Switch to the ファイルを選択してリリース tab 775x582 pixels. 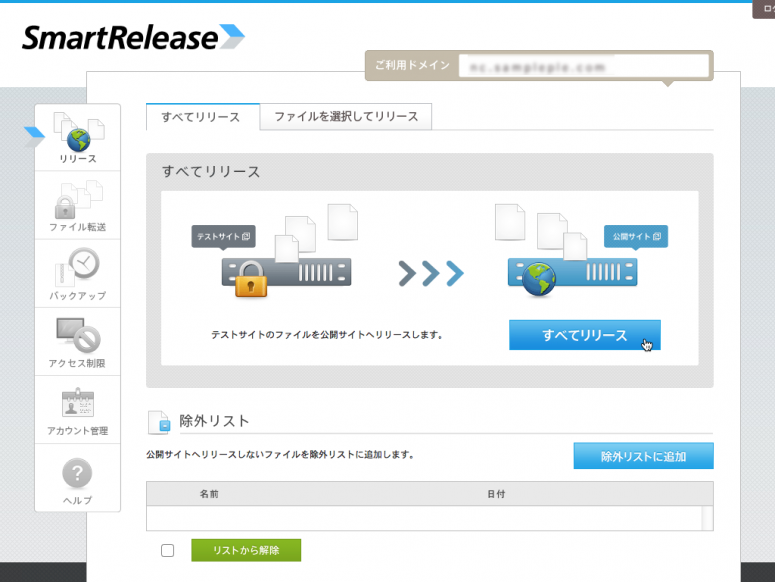[x=346, y=117]
